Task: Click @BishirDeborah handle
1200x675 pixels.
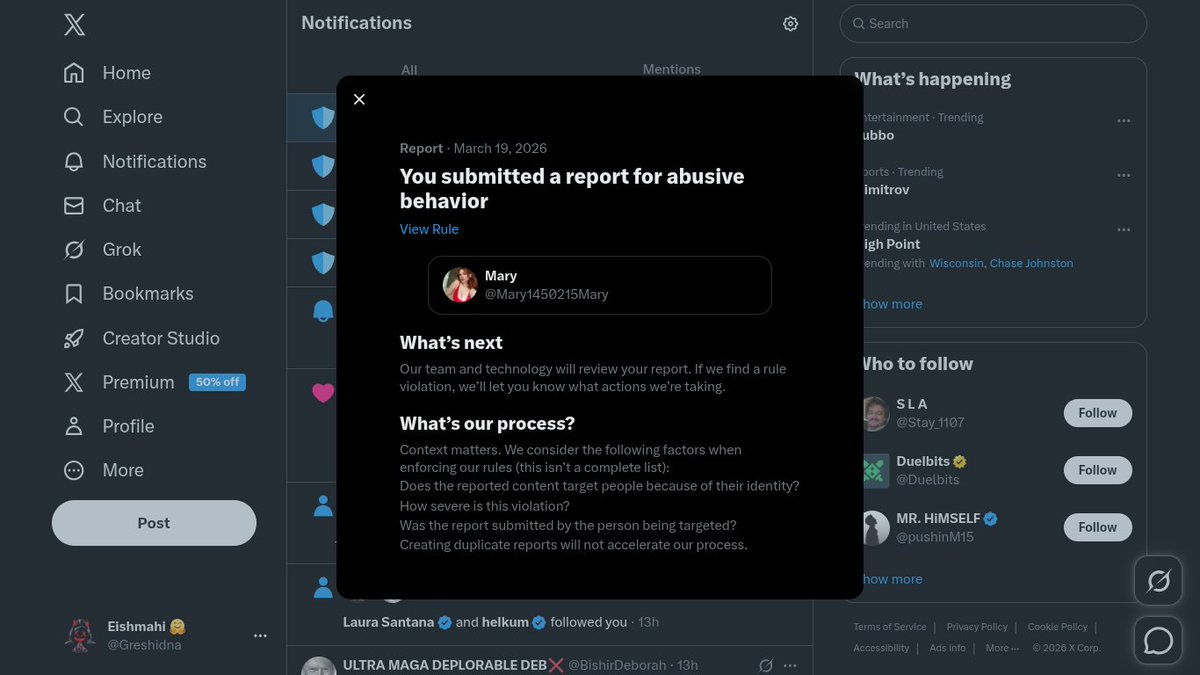Action: click(x=617, y=665)
